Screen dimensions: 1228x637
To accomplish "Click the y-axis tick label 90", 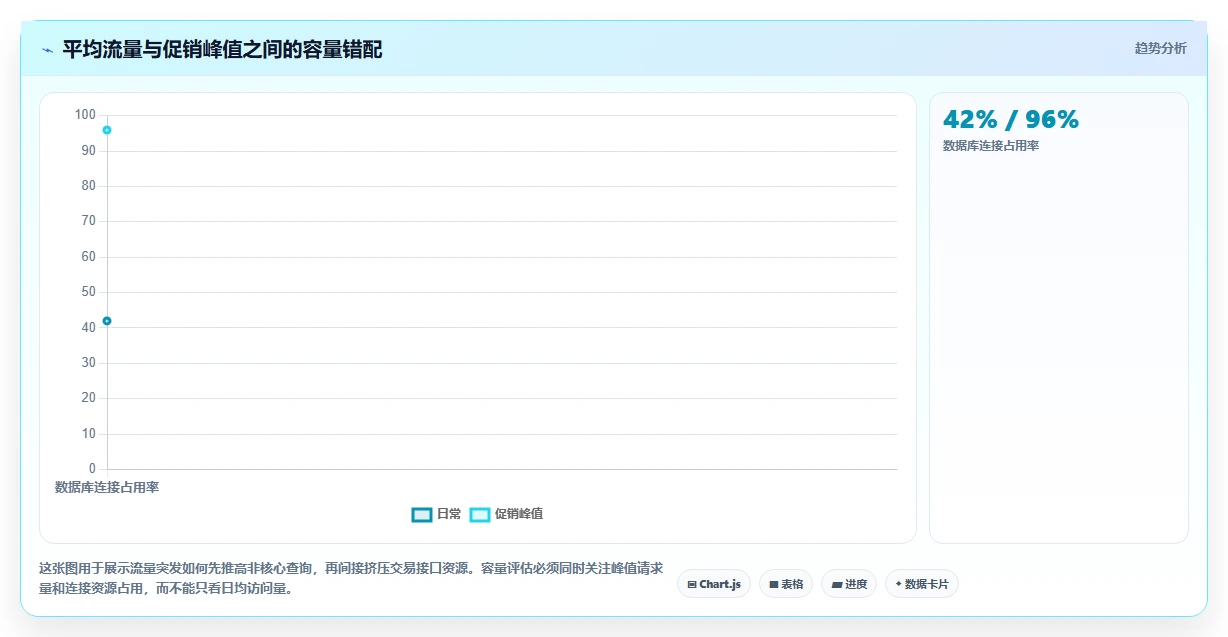I will [89, 150].
